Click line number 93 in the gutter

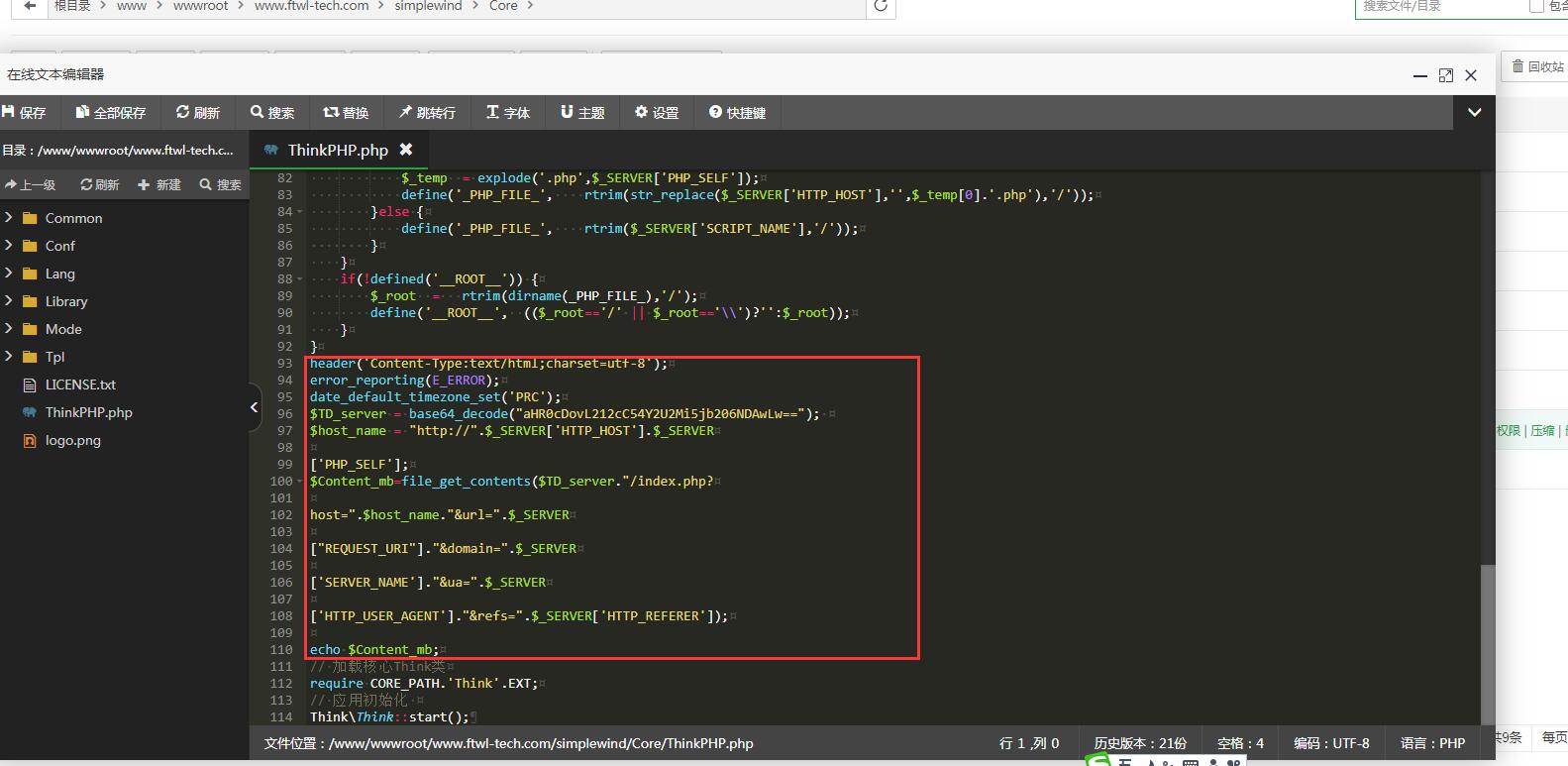coord(284,364)
